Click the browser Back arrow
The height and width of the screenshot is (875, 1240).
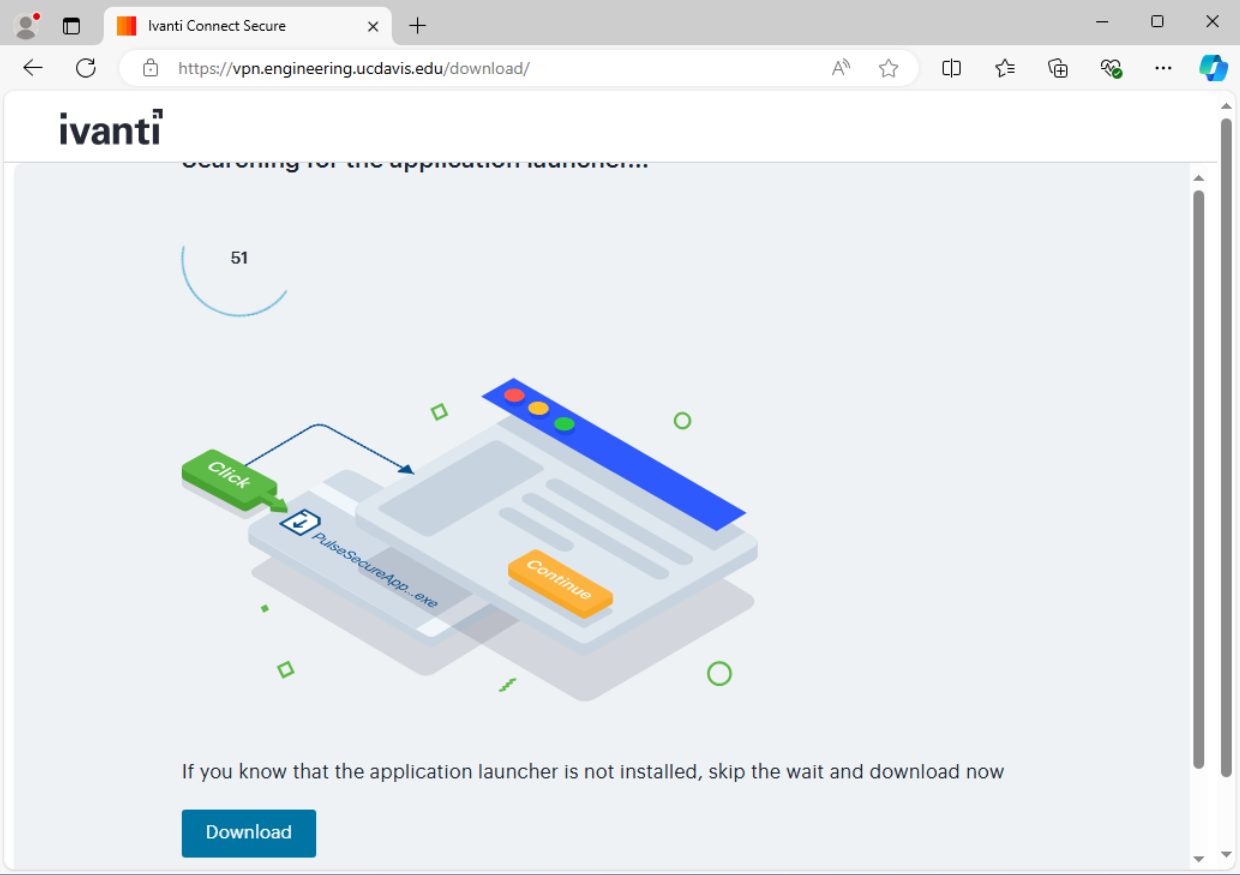pyautogui.click(x=32, y=68)
